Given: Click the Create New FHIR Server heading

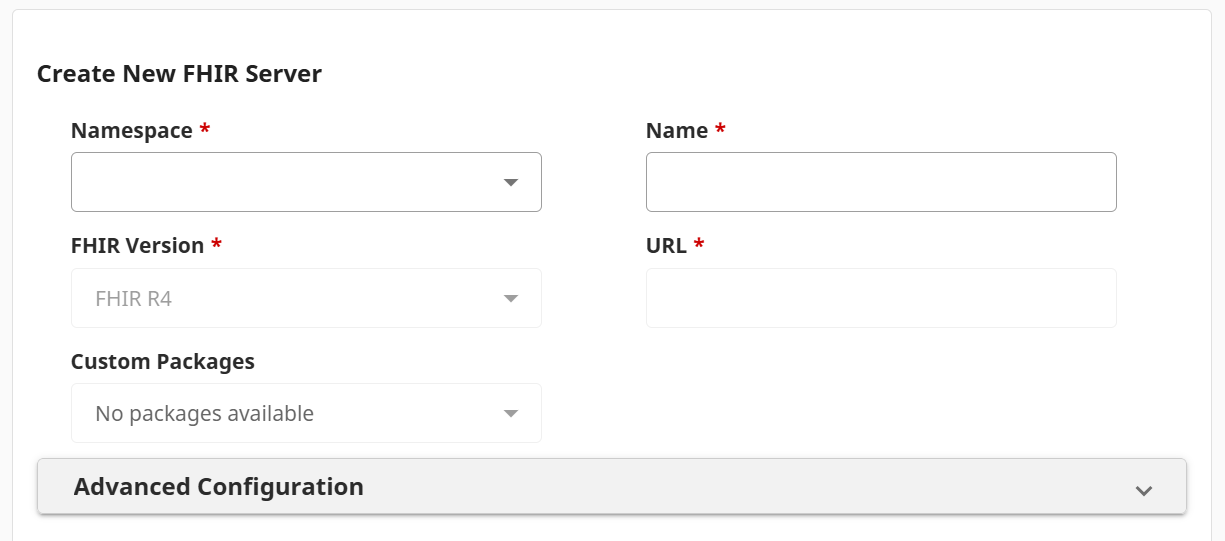Looking at the screenshot, I should pyautogui.click(x=179, y=74).
